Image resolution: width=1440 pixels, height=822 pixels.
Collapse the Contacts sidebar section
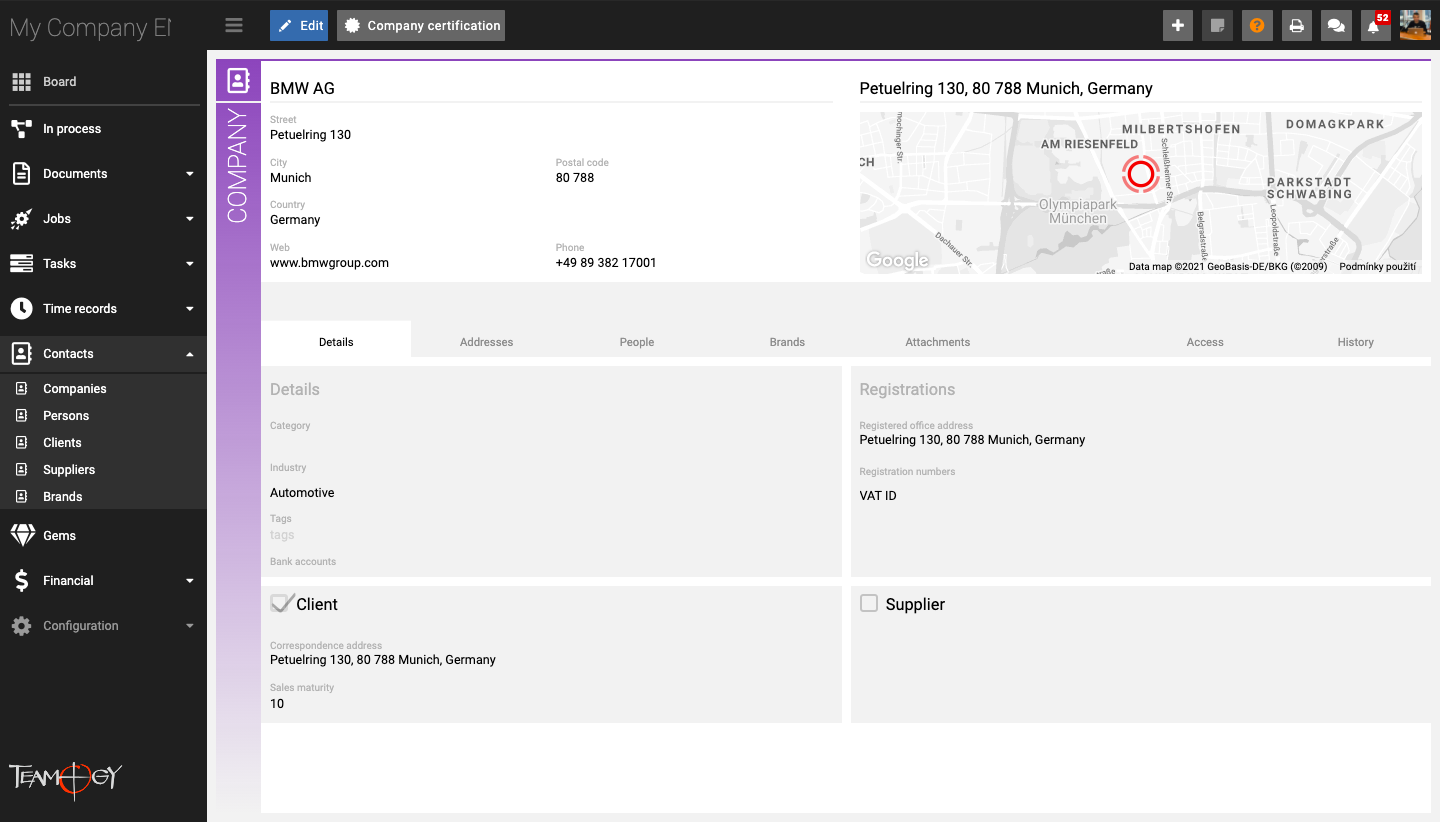coord(190,354)
